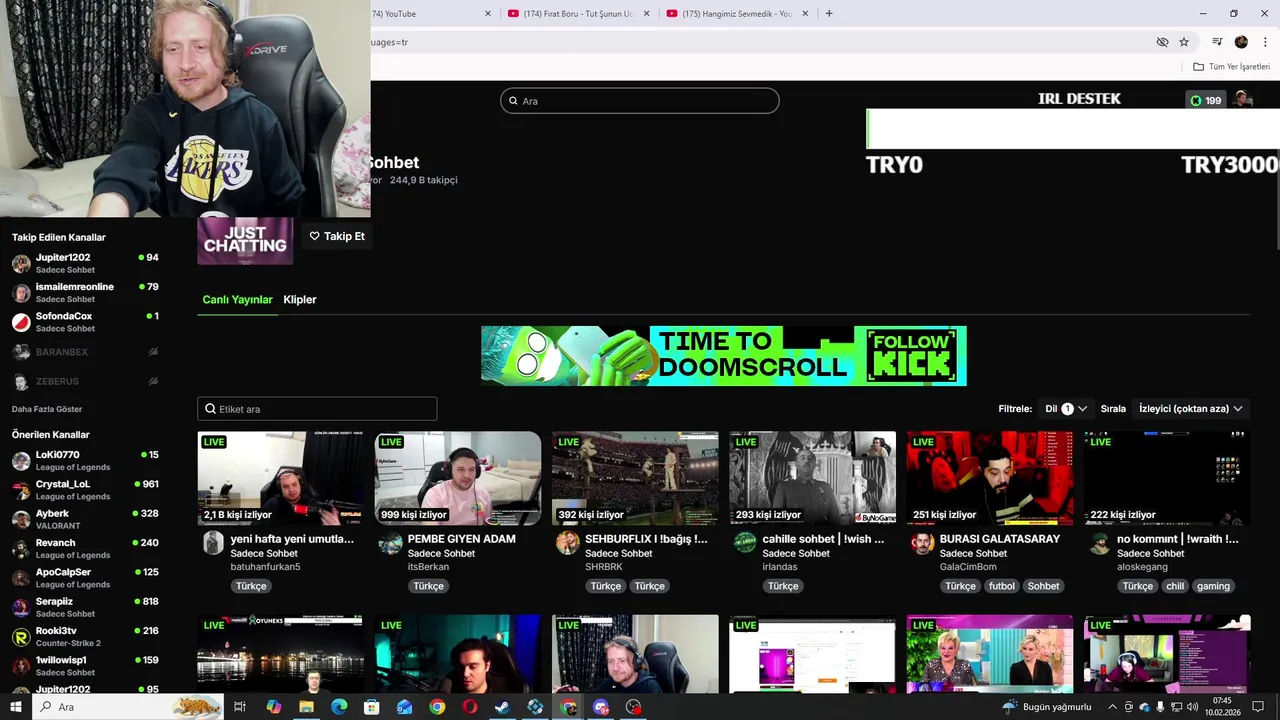Open the Dil language filter dropdown
Viewport: 1280px width, 720px height.
pyautogui.click(x=1066, y=409)
